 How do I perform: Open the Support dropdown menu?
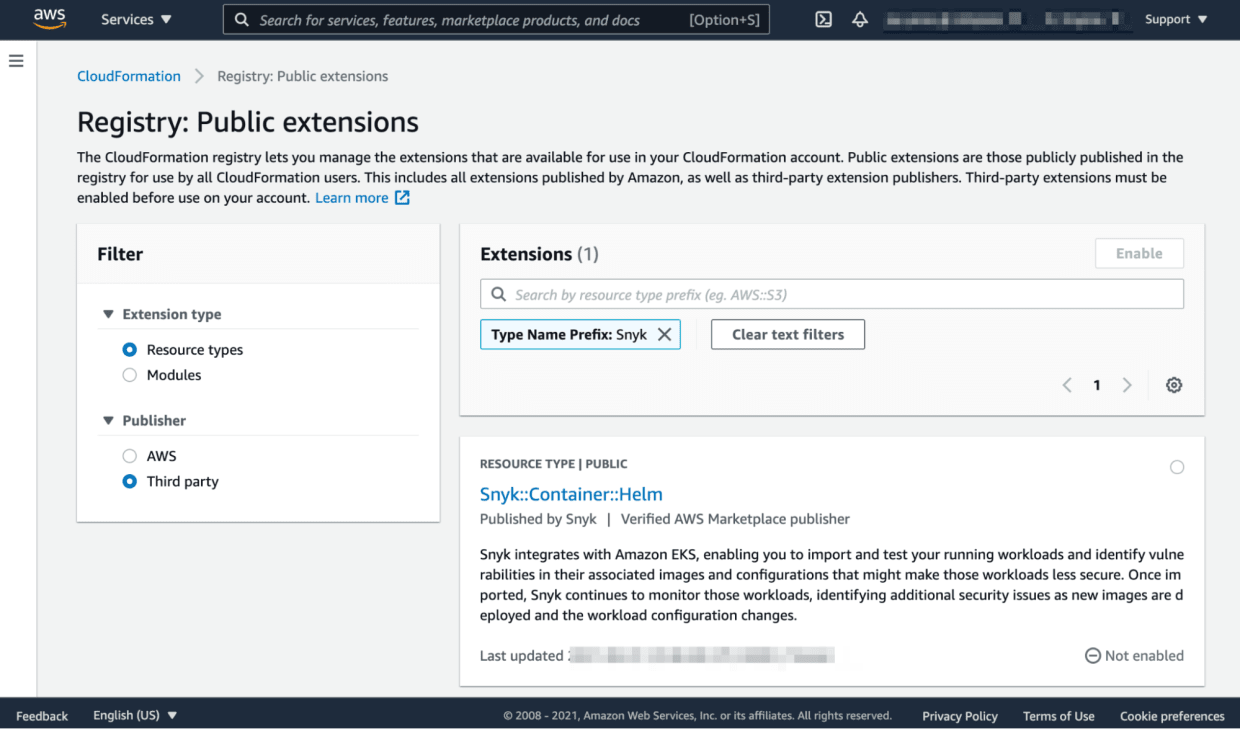1176,19
